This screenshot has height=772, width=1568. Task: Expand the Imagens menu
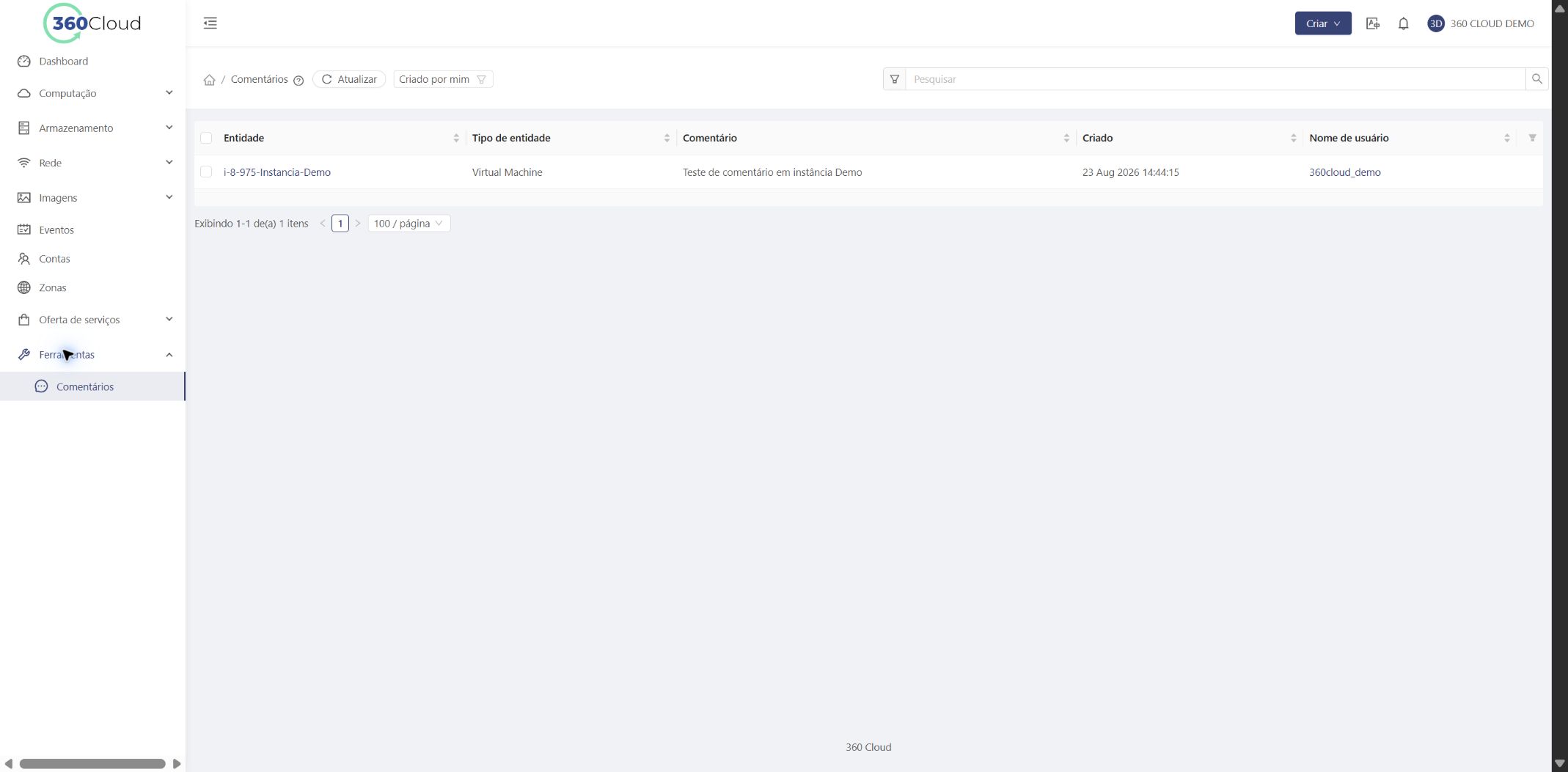(92, 198)
